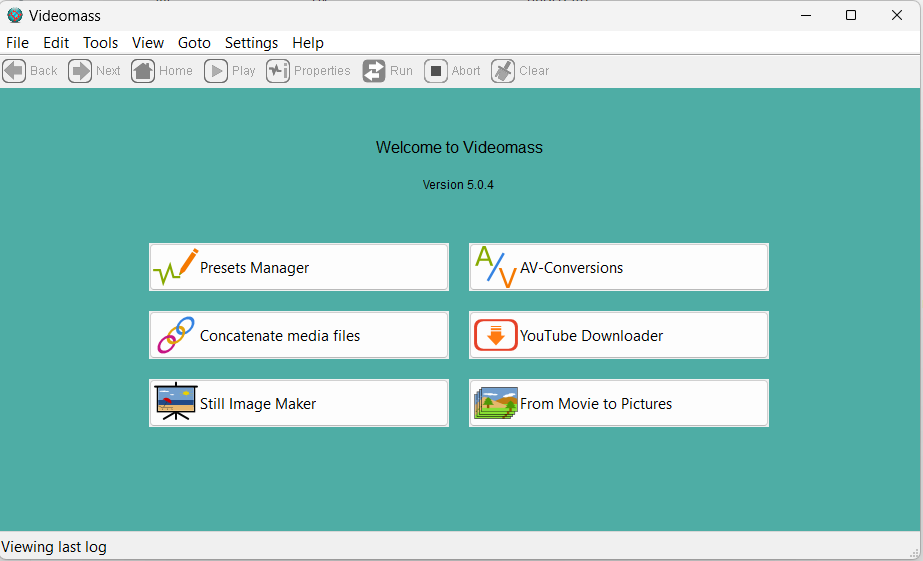
Task: Launch AV-Conversions
Action: point(619,267)
